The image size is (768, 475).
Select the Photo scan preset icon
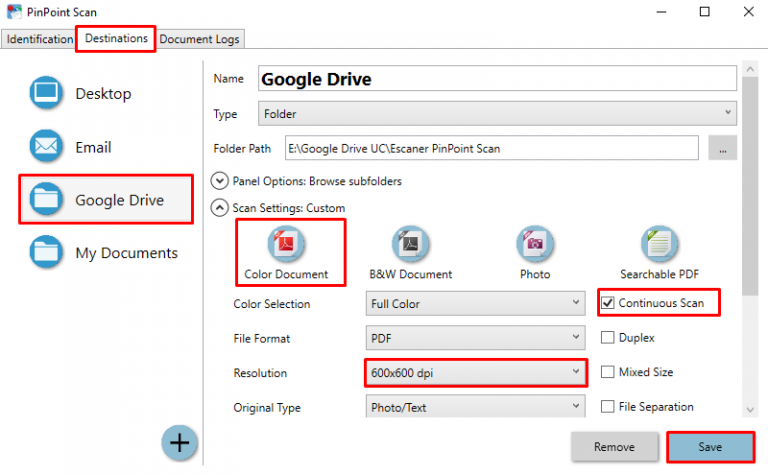535,243
